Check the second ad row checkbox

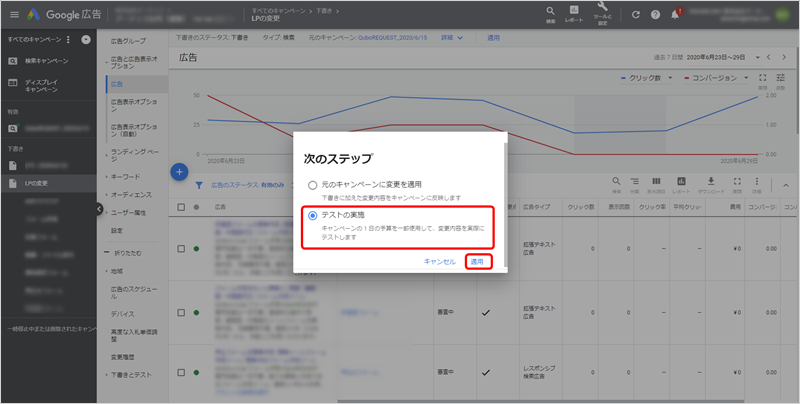click(x=181, y=313)
